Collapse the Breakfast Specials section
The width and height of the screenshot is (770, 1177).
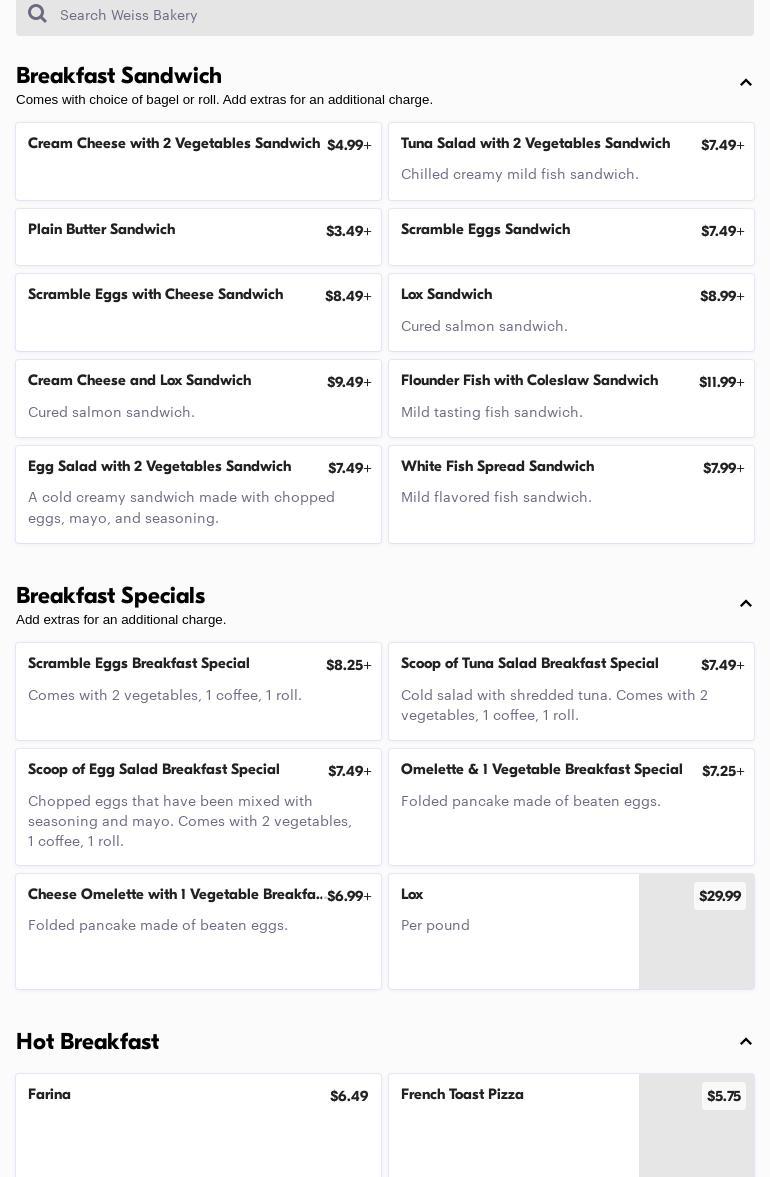click(745, 604)
